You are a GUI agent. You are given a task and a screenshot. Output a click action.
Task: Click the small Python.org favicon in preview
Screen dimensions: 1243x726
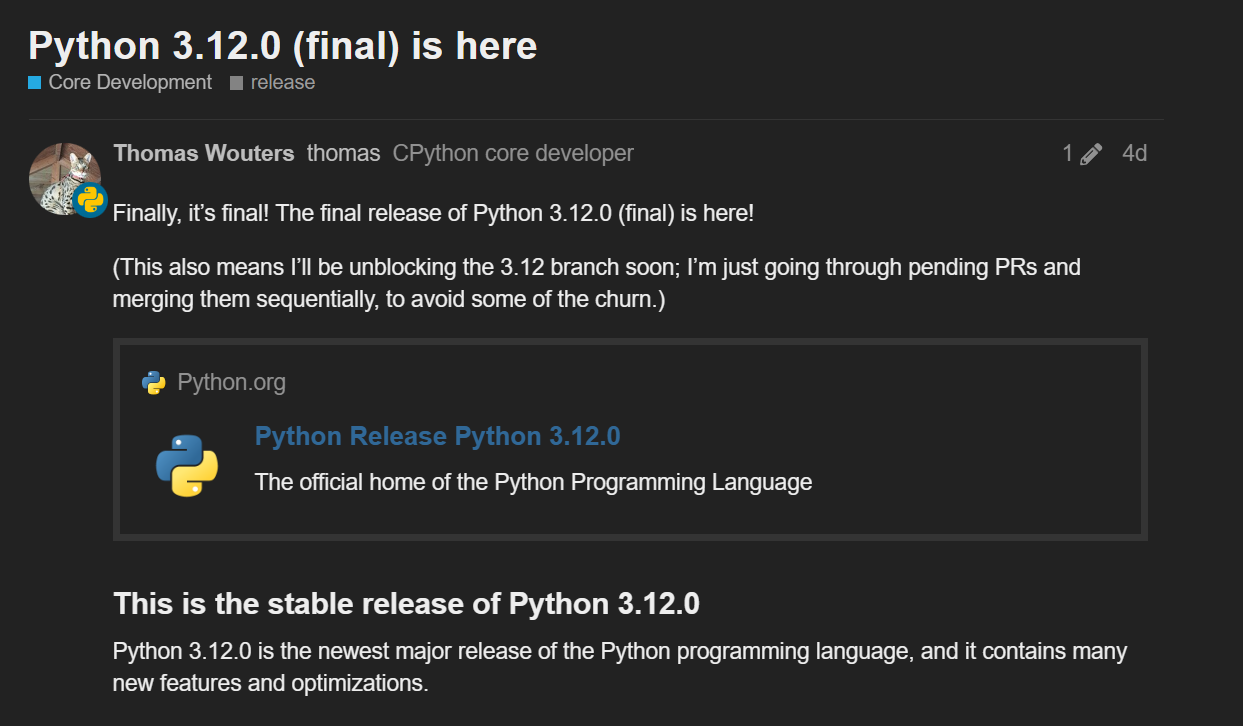coord(154,381)
